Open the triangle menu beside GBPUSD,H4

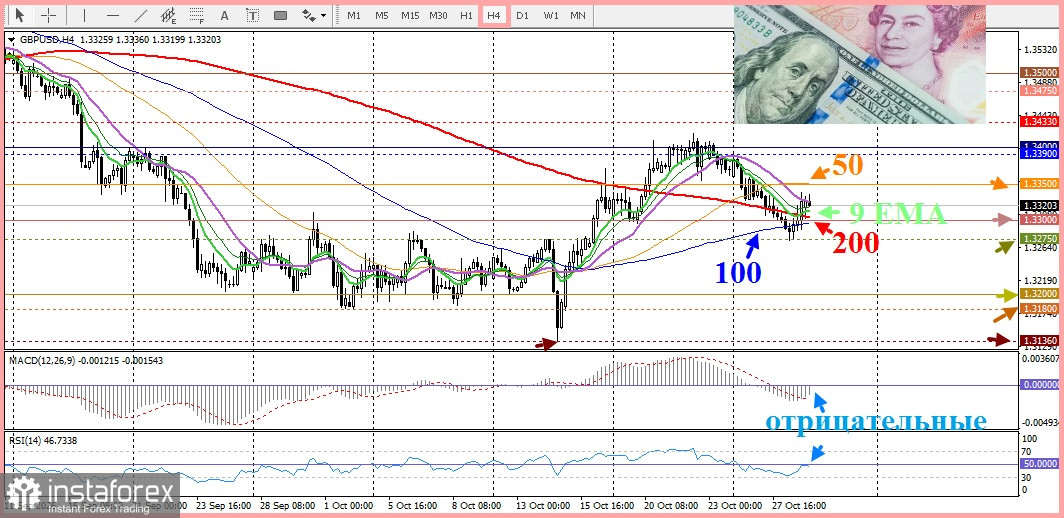pos(11,40)
